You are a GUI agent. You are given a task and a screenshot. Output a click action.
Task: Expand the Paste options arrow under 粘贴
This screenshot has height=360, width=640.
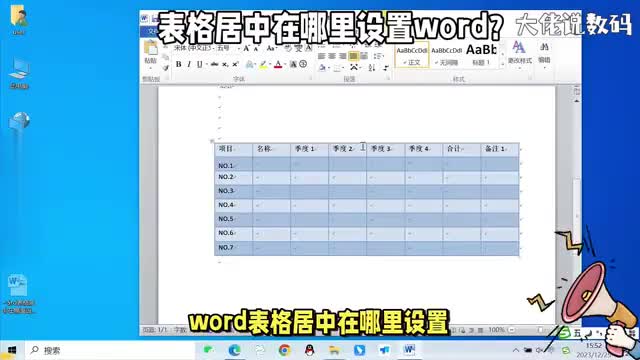(x=151, y=67)
